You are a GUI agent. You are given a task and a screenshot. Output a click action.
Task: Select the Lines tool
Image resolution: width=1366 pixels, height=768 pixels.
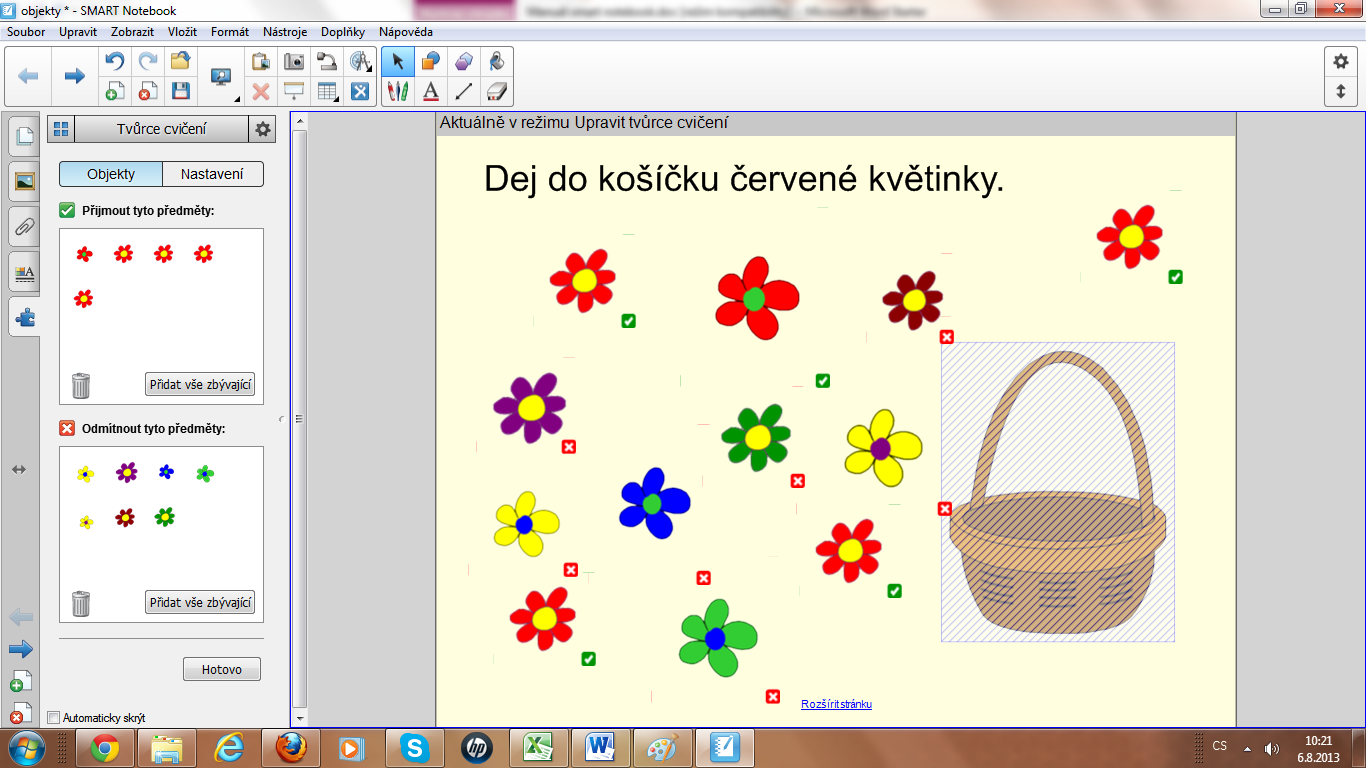pyautogui.click(x=463, y=91)
